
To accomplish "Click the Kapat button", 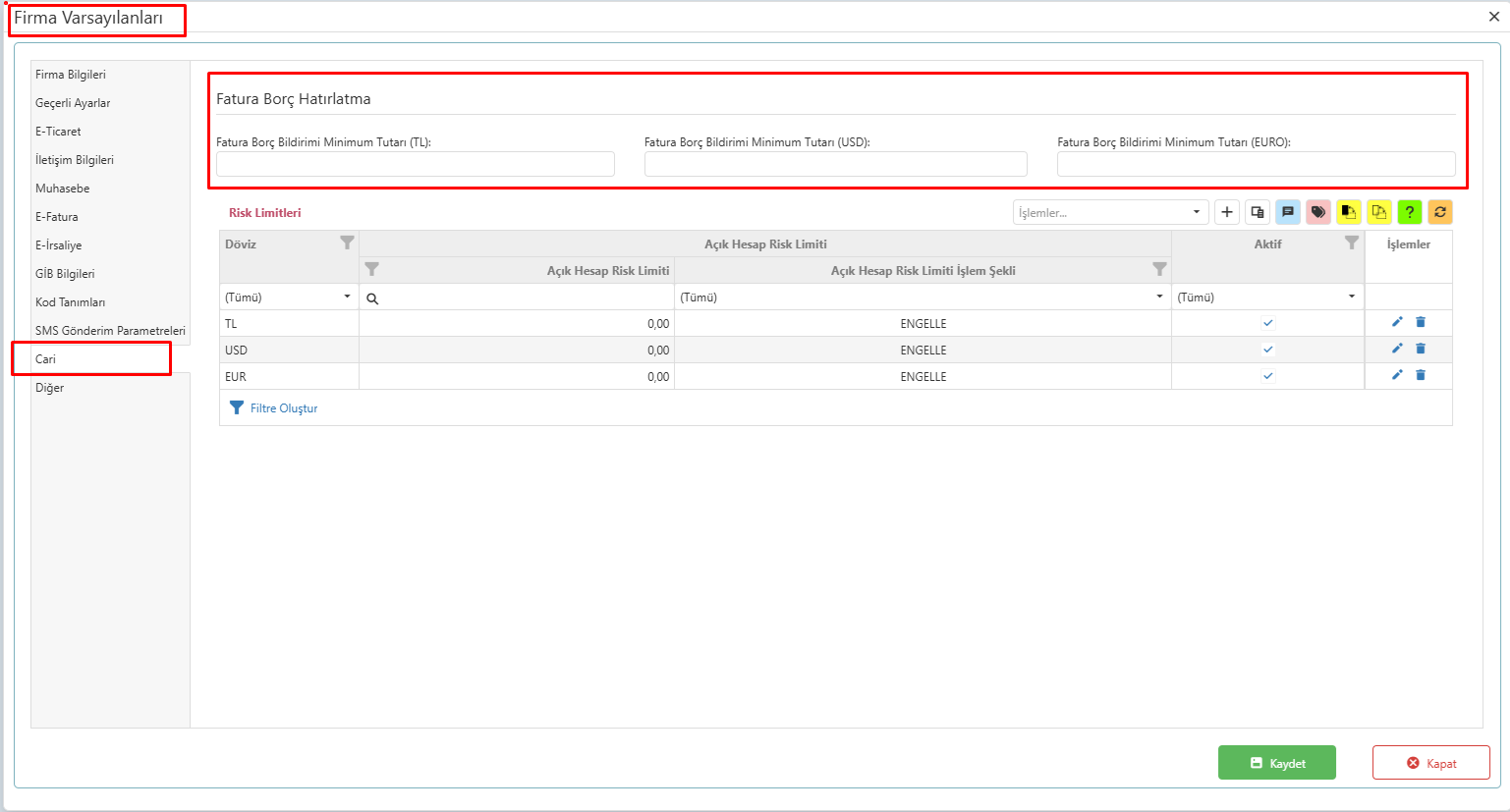I will click(x=1431, y=763).
